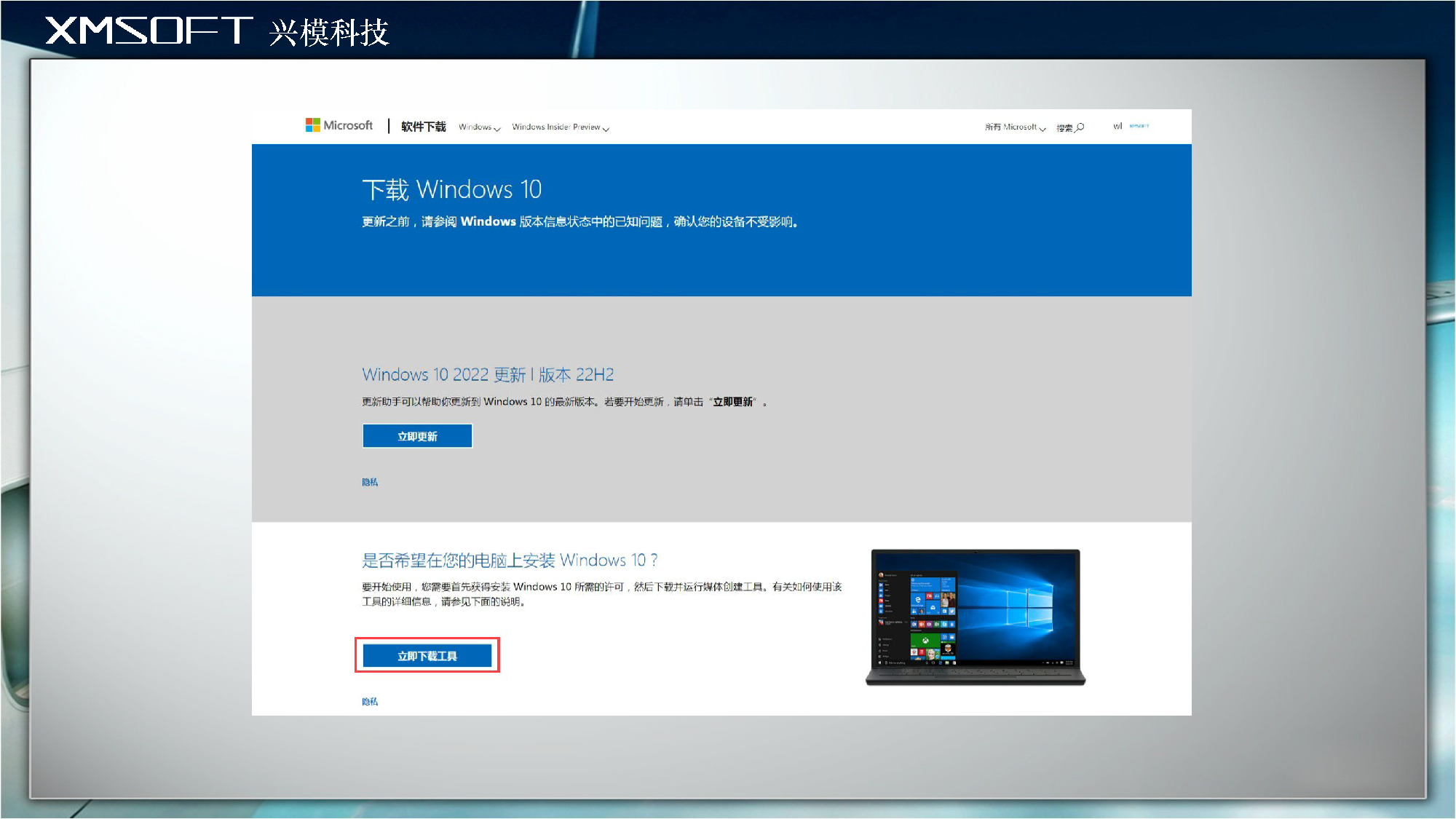This screenshot has height=819, width=1456.
Task: Click the 搜索 magnifier icon
Action: point(1080,127)
